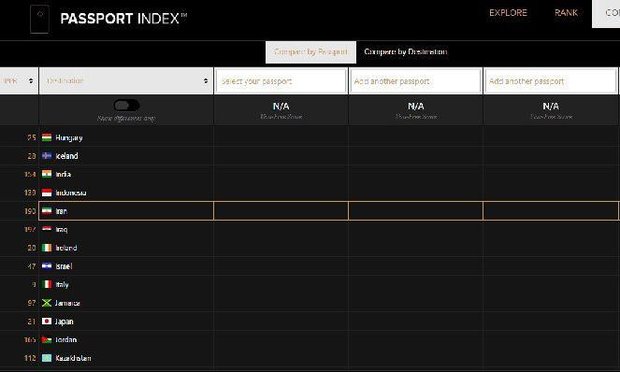Image resolution: width=620 pixels, height=372 pixels.
Task: Click the Iran flag icon
Action: 47,211
